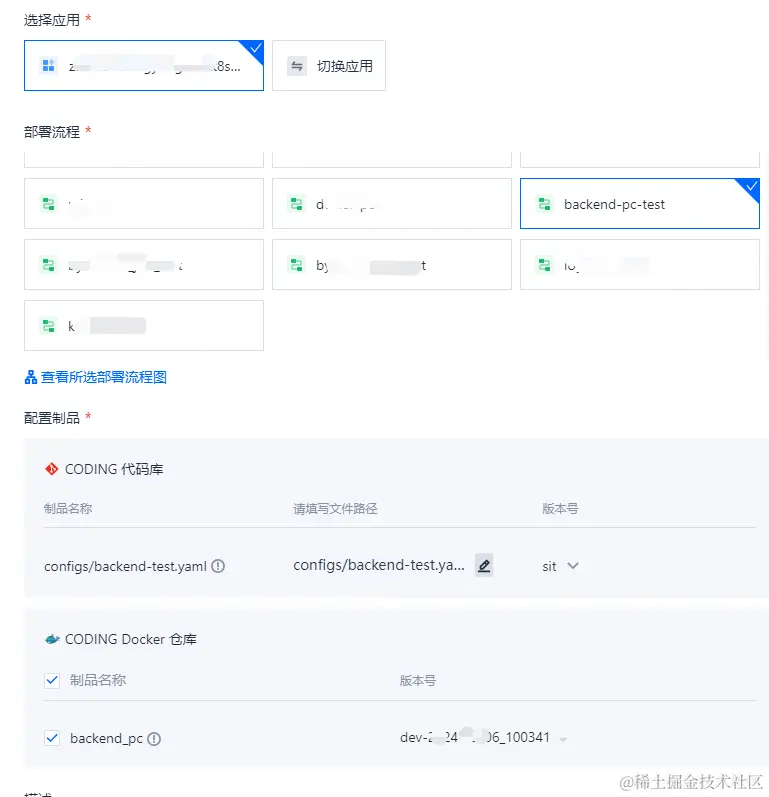Select the deployment flow card starting with d
769x797 pixels.
(392, 203)
